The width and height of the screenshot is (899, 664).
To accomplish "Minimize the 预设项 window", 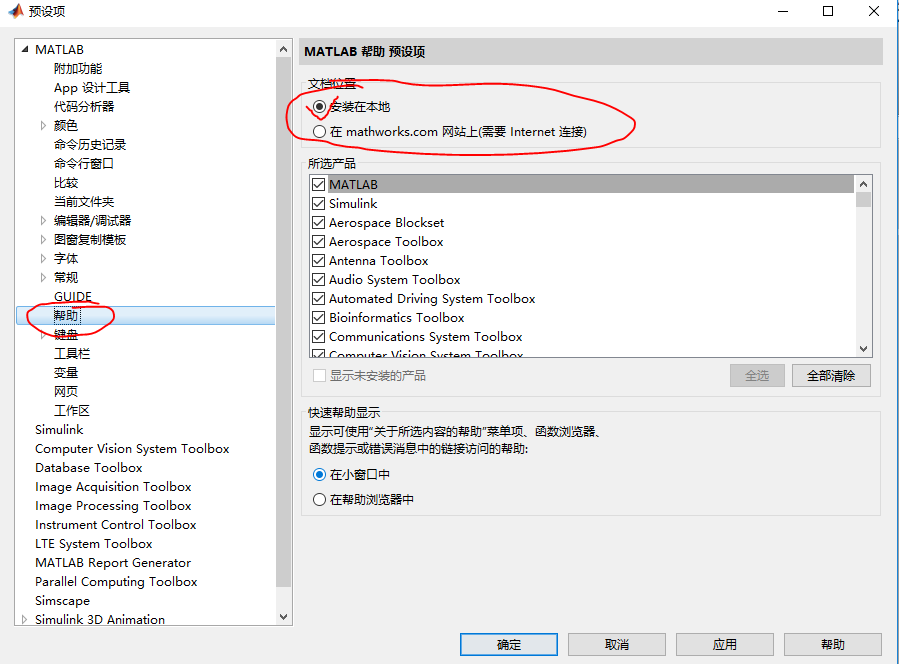I will [783, 11].
